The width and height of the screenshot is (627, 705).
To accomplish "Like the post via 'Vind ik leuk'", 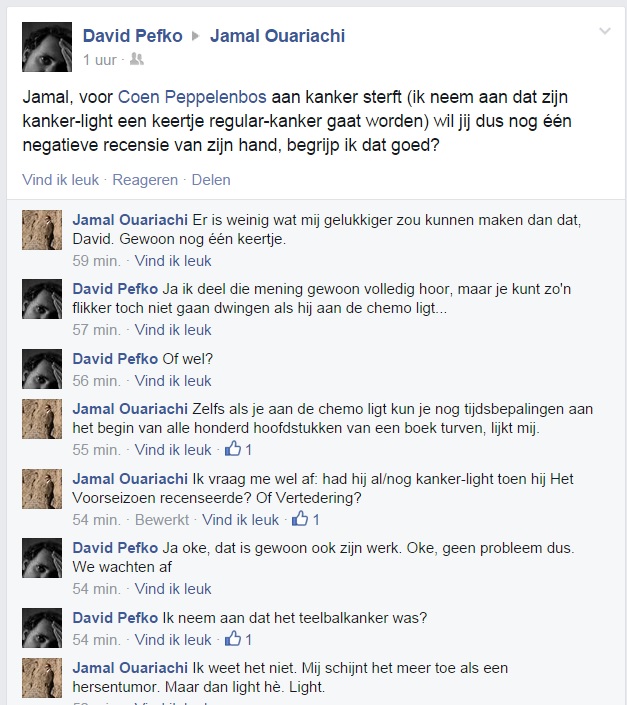I will pos(61,180).
